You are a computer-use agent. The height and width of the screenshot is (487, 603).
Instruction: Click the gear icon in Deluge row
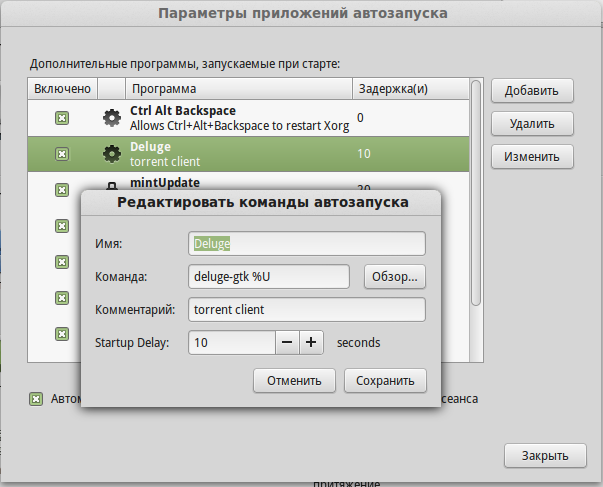click(x=112, y=154)
